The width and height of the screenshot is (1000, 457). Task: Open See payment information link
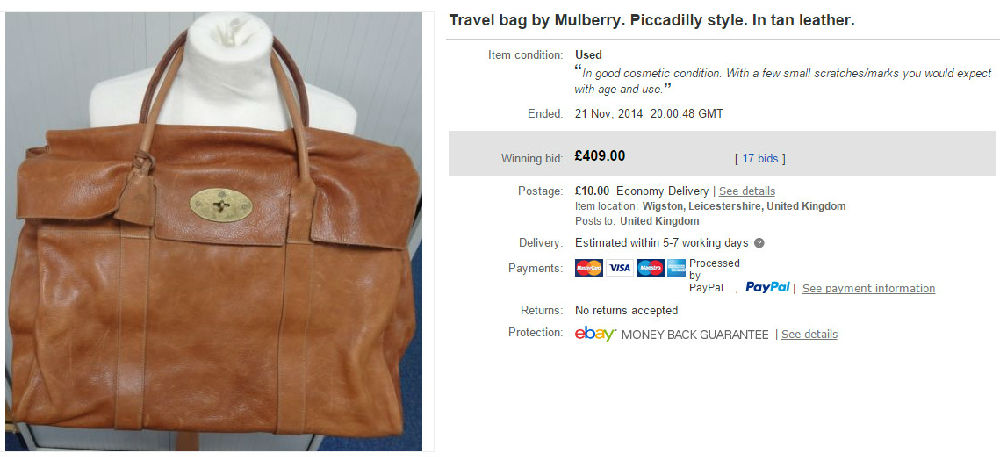click(x=869, y=288)
